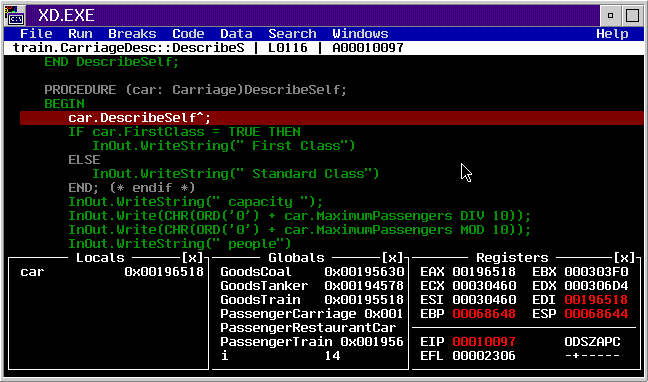Click the EFL register value 00002306

click(x=484, y=356)
